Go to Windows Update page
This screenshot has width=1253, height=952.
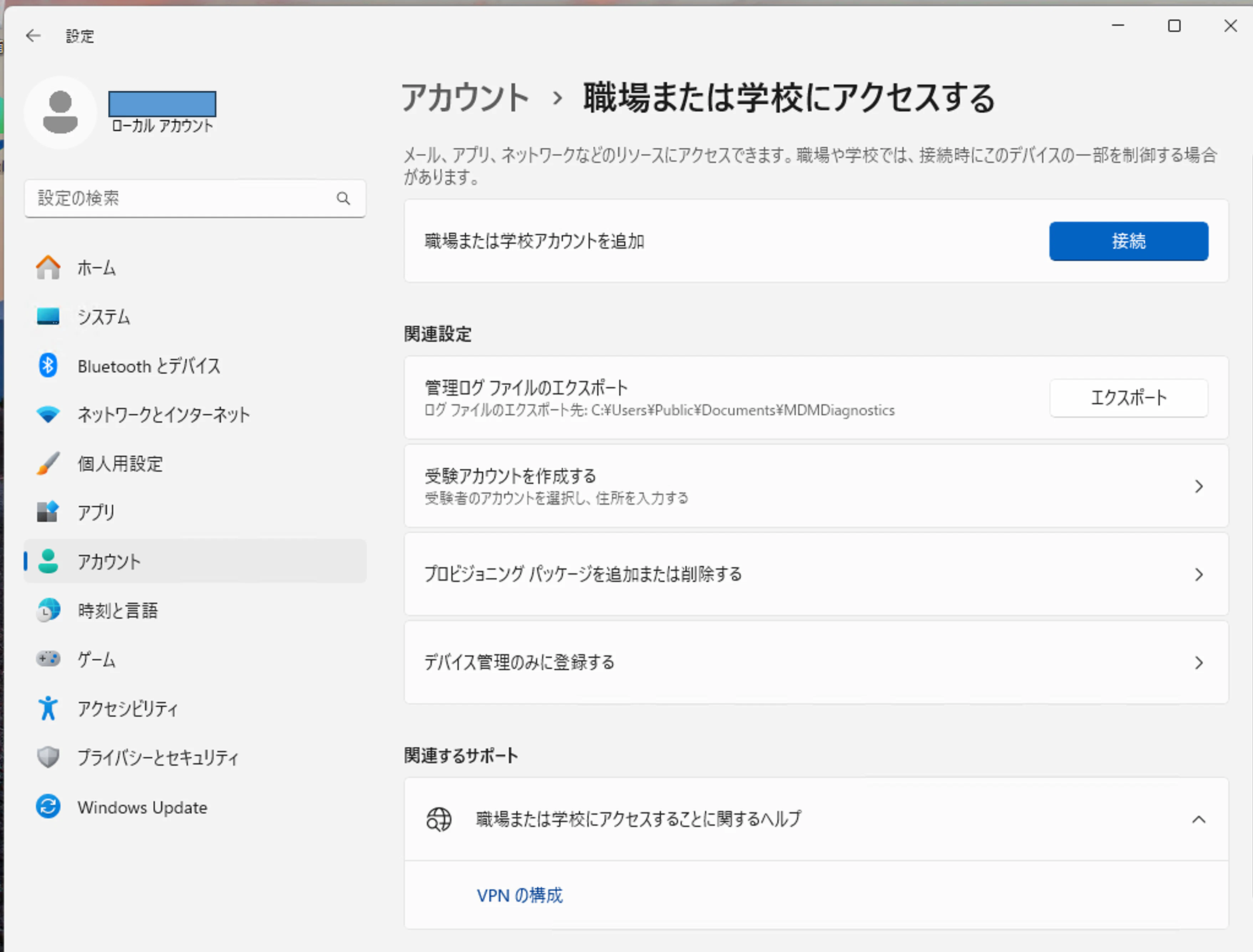195,807
